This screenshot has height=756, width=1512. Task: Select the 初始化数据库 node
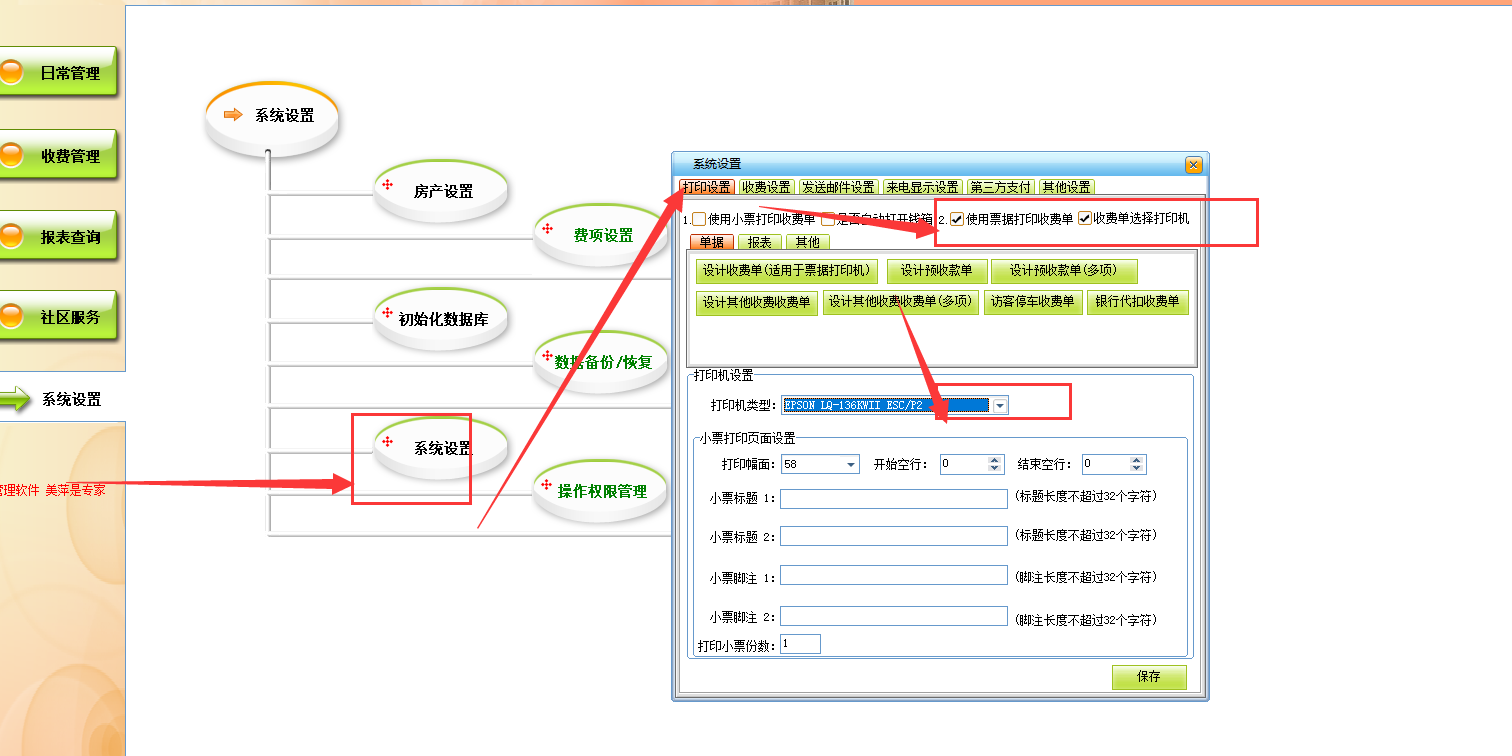[442, 319]
